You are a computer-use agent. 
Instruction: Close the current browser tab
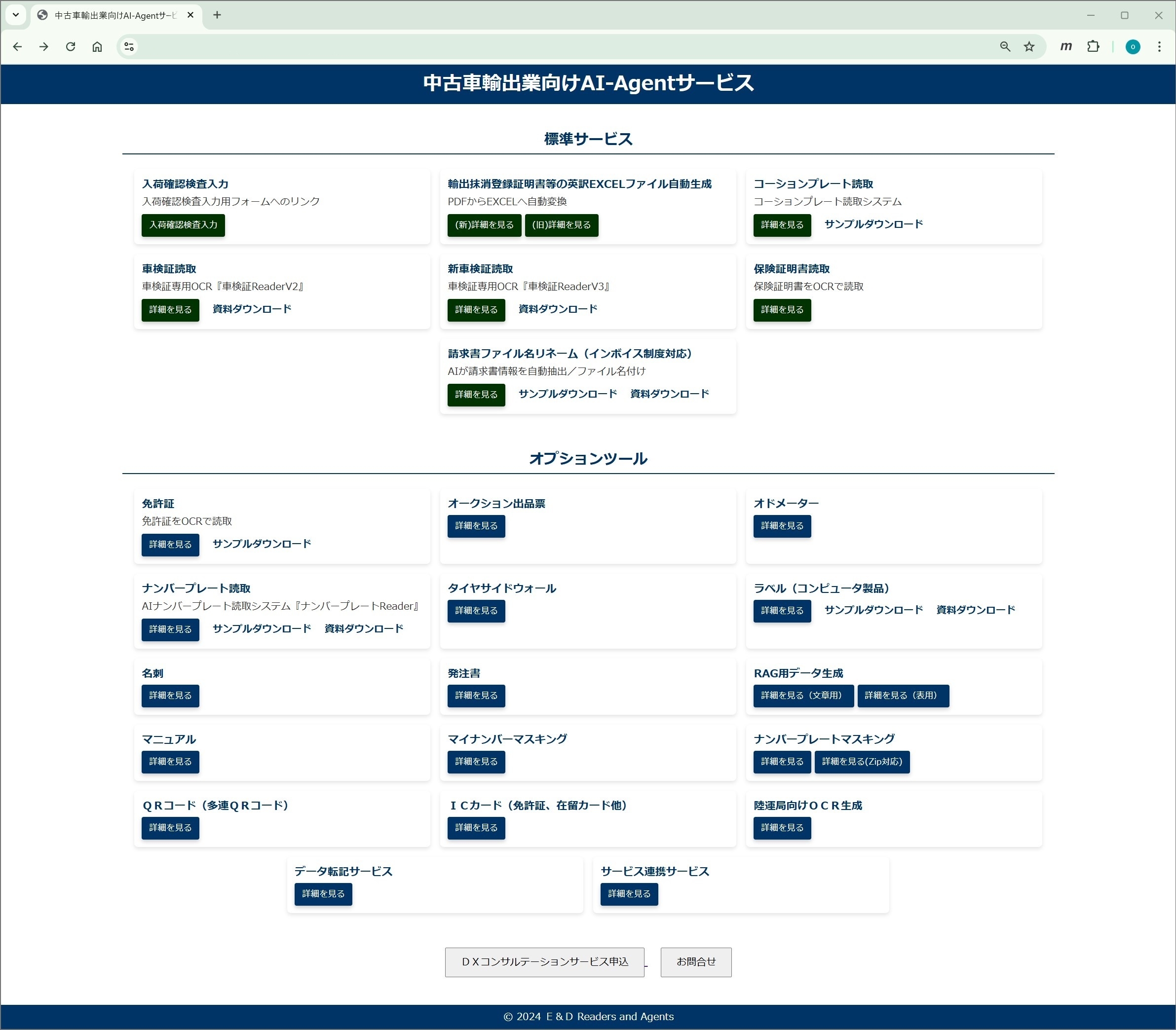190,15
